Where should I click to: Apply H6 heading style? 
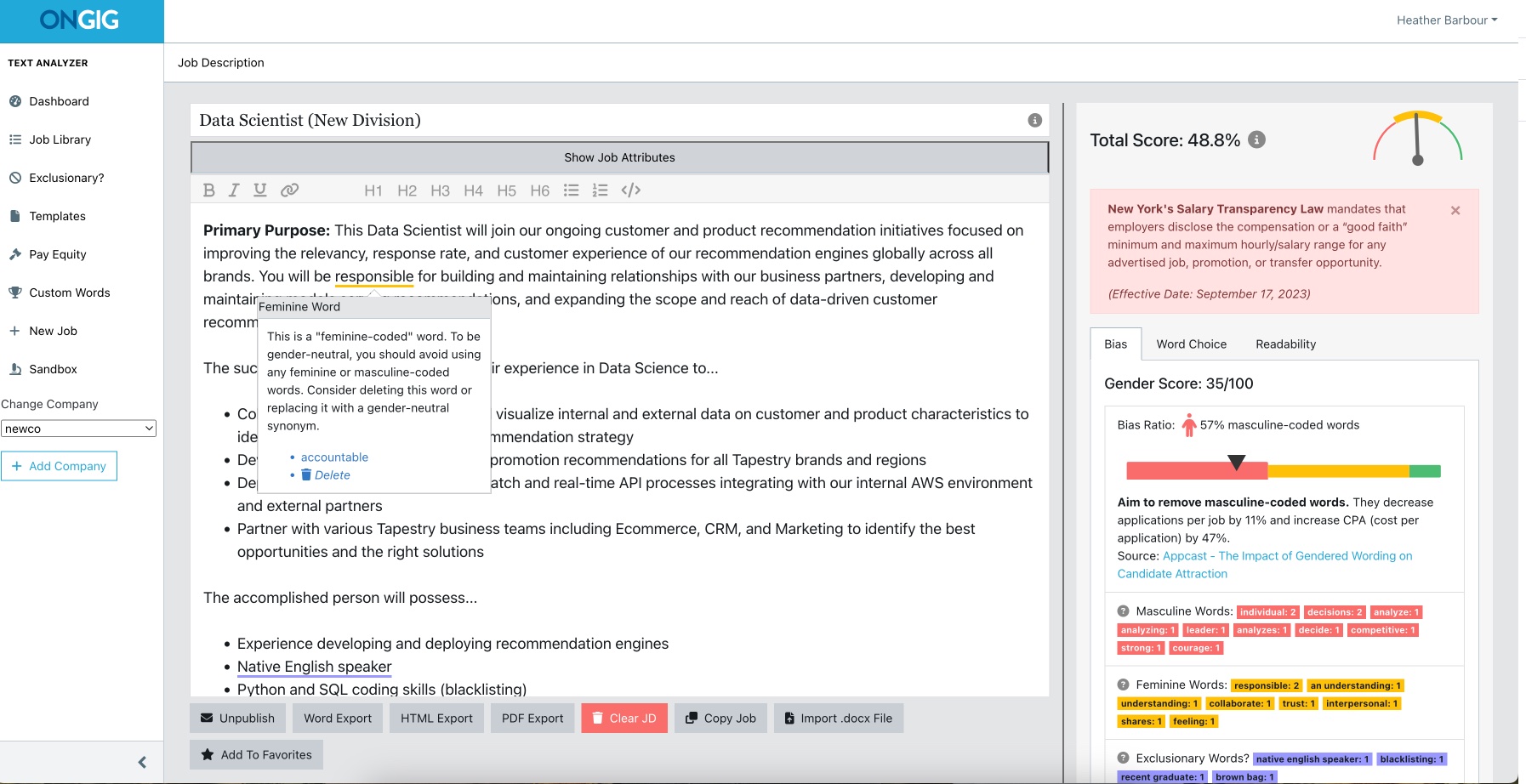click(x=539, y=190)
